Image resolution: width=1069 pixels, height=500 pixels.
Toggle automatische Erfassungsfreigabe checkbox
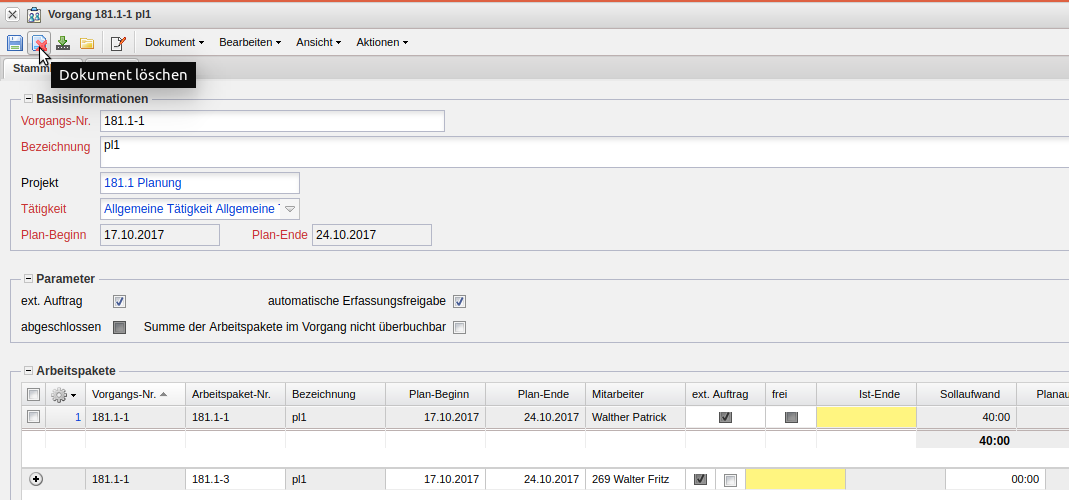click(x=460, y=301)
